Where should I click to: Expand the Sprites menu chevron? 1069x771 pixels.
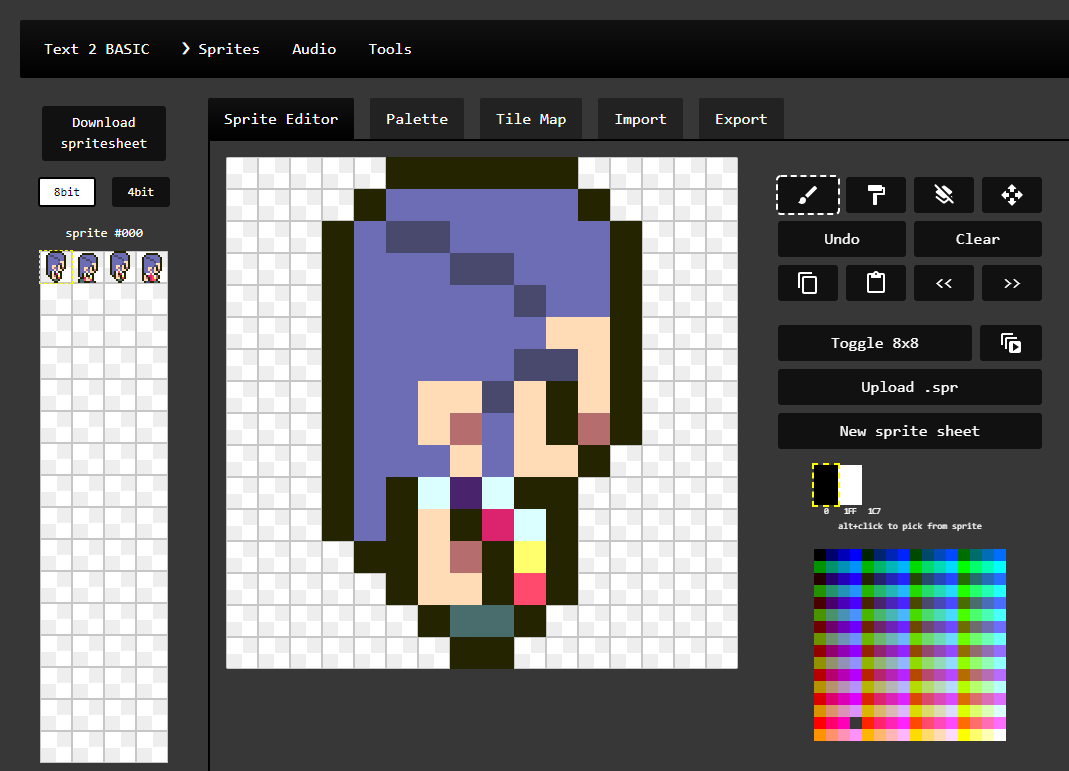point(186,48)
